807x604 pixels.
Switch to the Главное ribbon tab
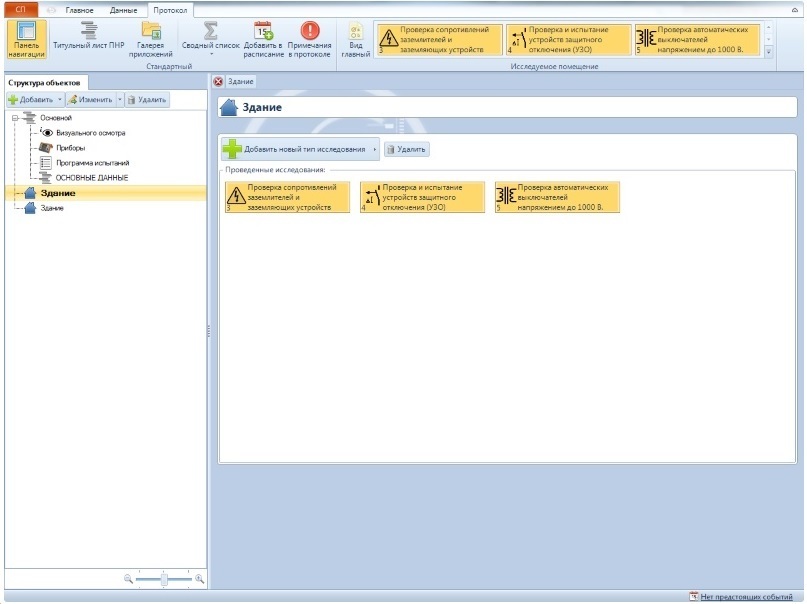(x=79, y=9)
